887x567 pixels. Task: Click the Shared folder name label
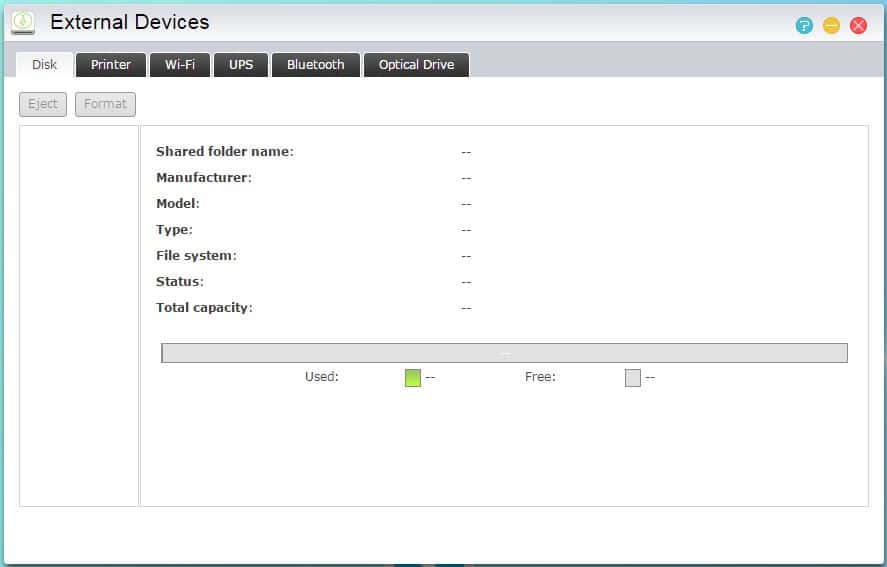coord(225,152)
